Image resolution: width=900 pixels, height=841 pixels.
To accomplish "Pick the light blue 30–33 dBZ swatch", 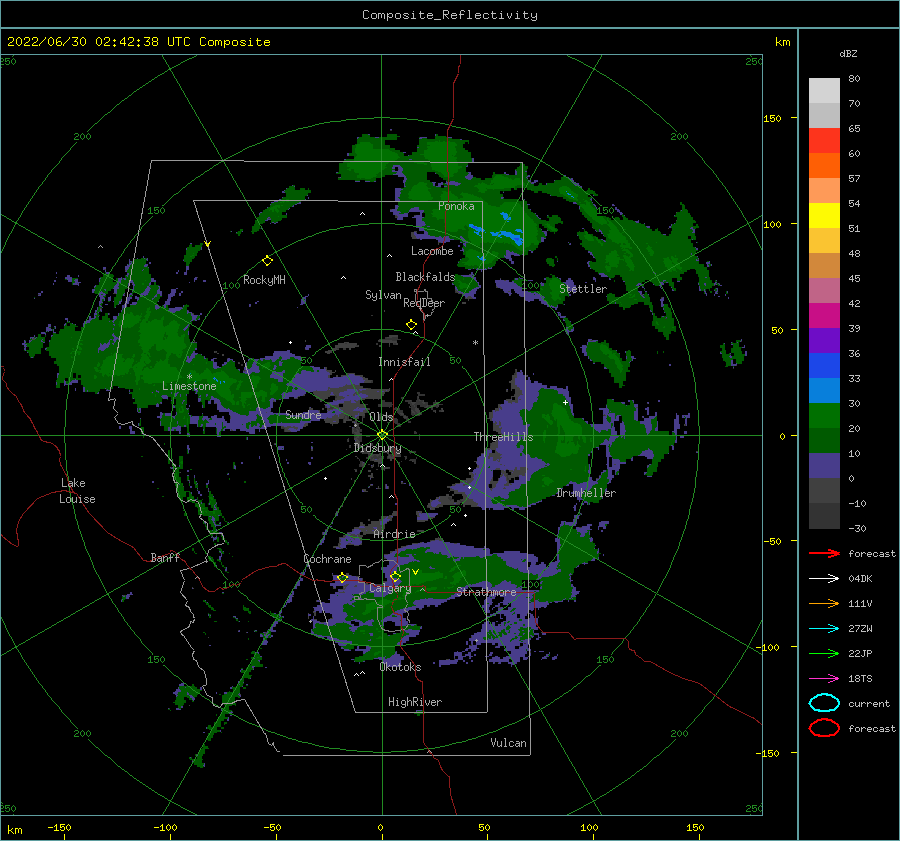I will point(824,391).
